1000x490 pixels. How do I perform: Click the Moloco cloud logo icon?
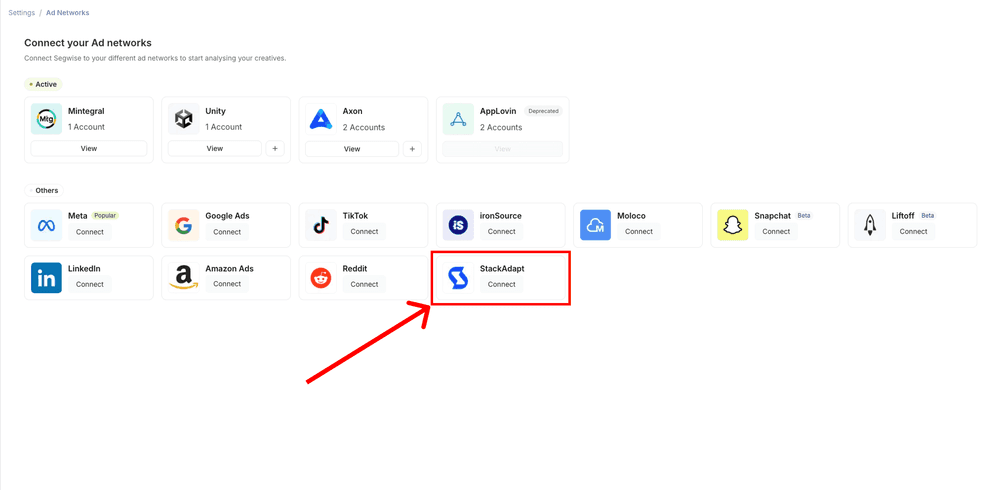(x=596, y=225)
